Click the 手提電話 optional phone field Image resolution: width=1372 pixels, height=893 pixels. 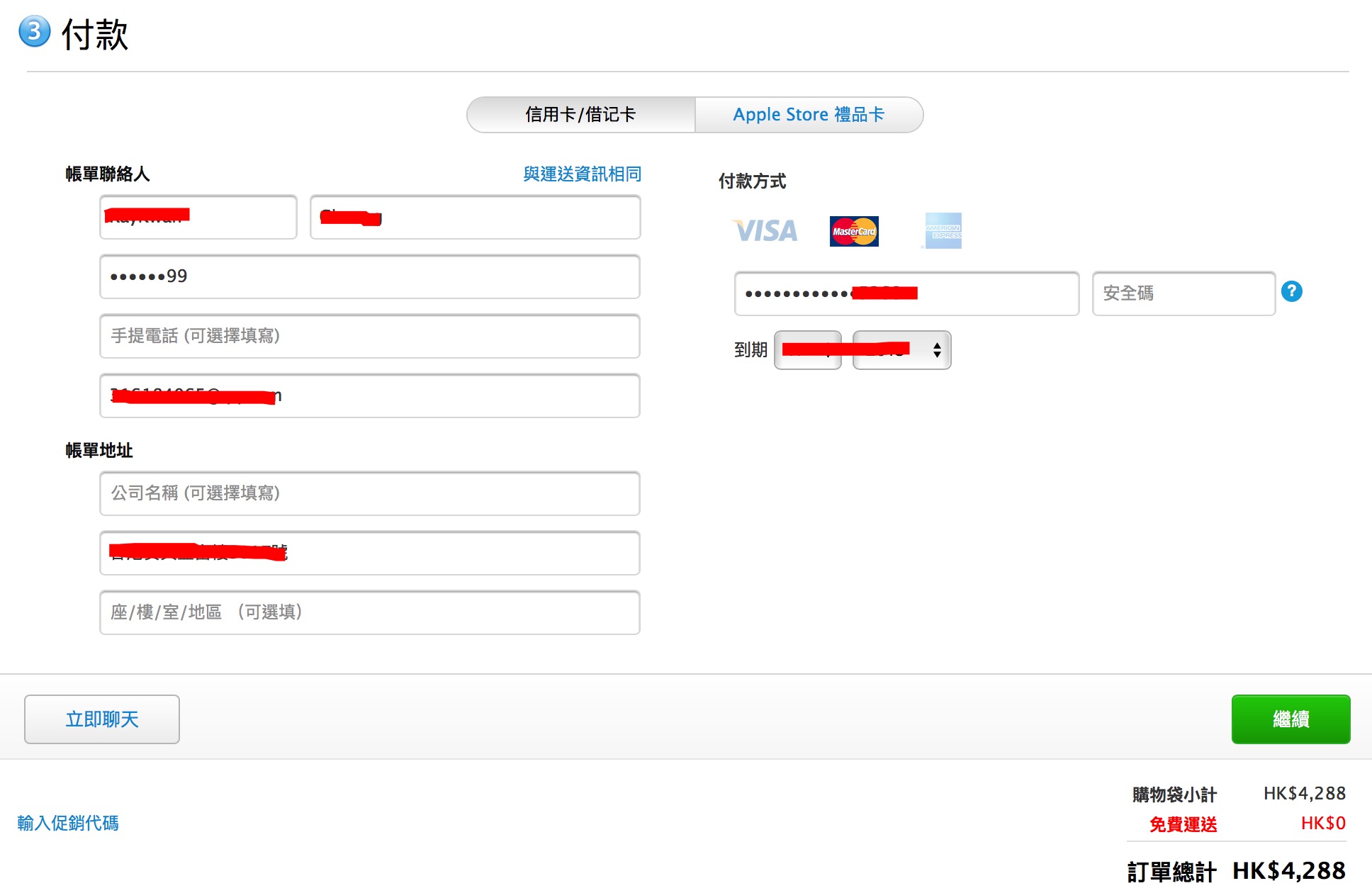point(369,337)
